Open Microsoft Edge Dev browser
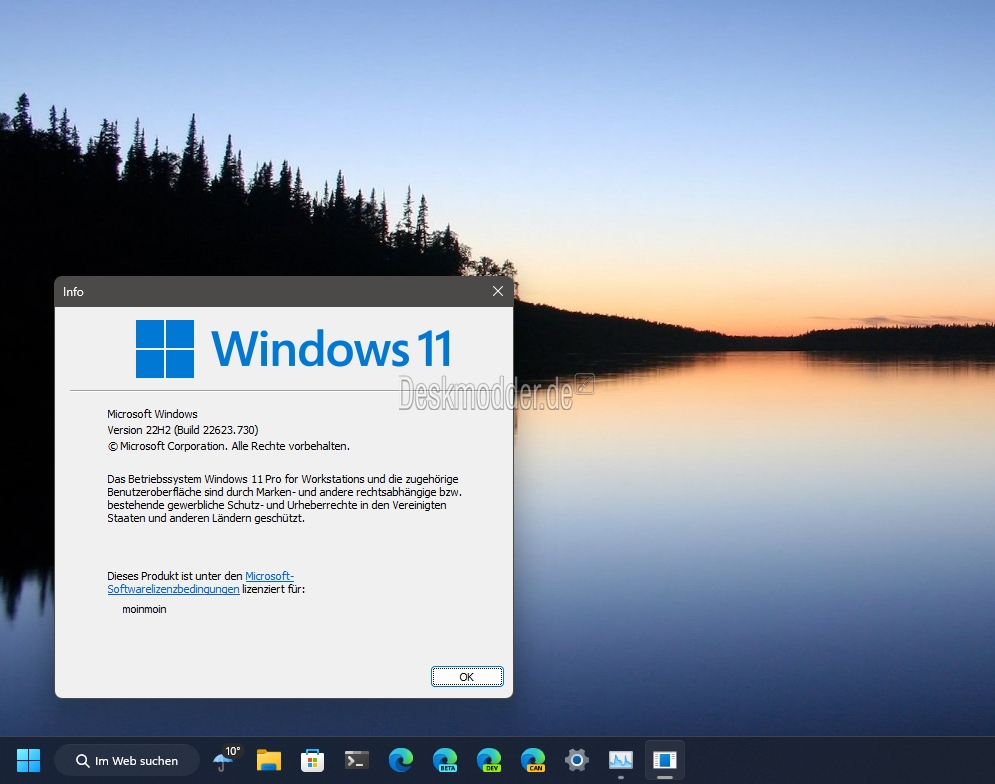Viewport: 995px width, 784px height. coord(489,760)
